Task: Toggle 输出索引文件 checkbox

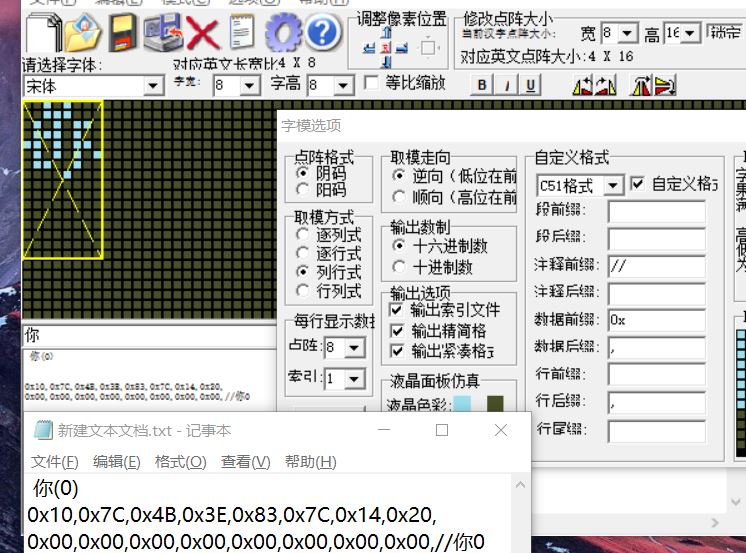Action: (x=396, y=310)
